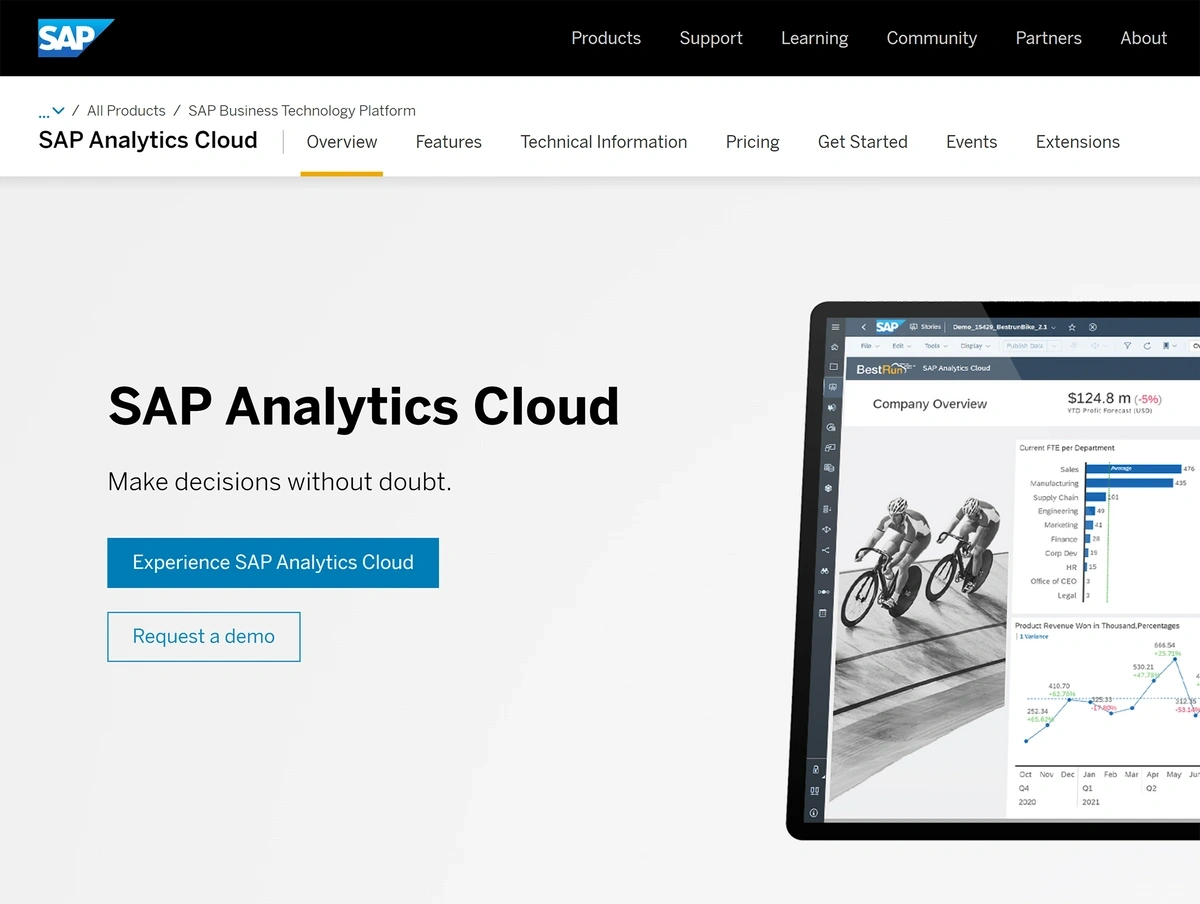Open the Learning menu
1200x904 pixels.
(x=814, y=38)
